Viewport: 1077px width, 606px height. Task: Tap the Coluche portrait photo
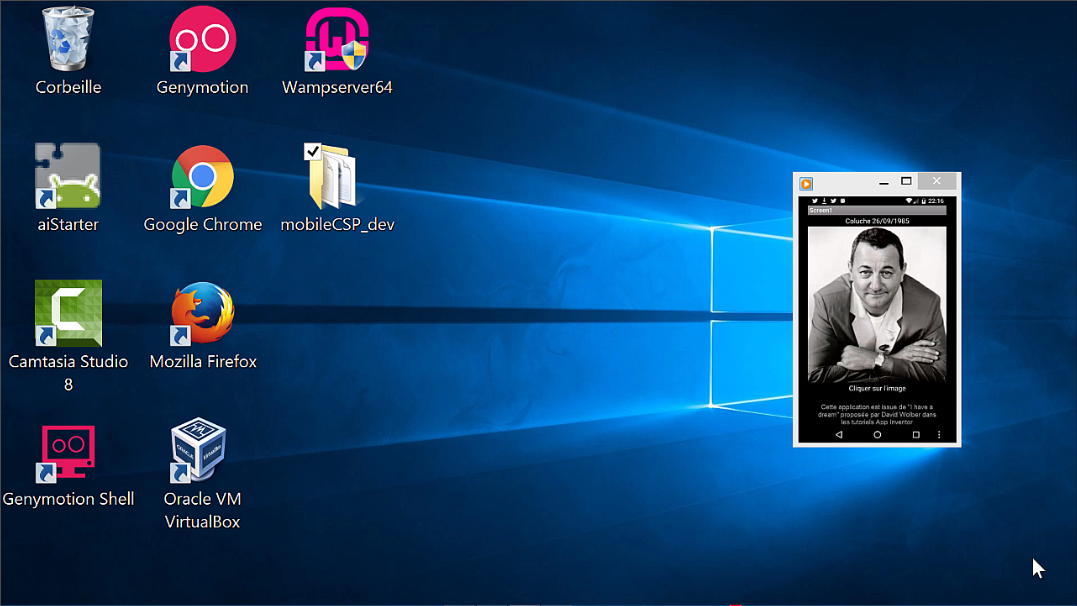coord(877,304)
